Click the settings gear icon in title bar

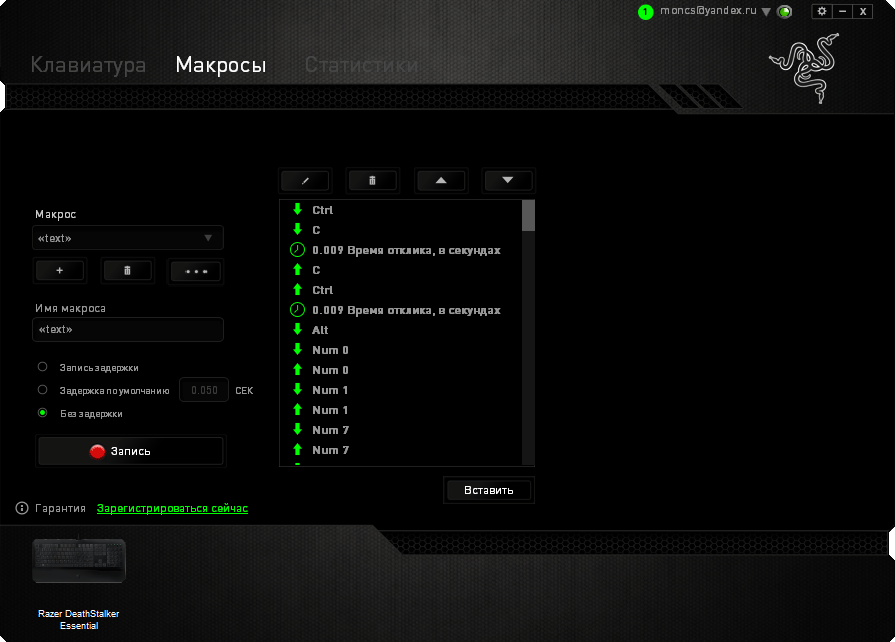[821, 11]
